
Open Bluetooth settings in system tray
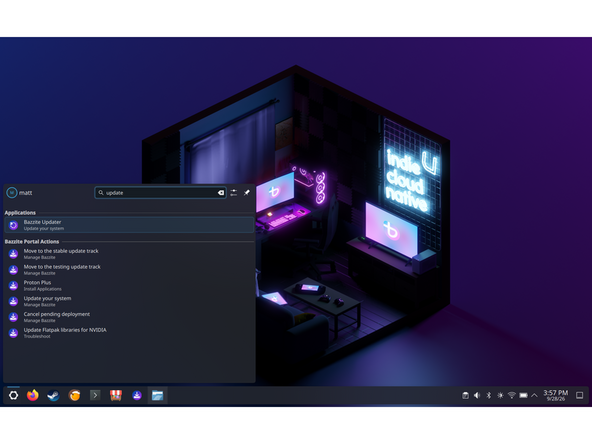(489, 395)
